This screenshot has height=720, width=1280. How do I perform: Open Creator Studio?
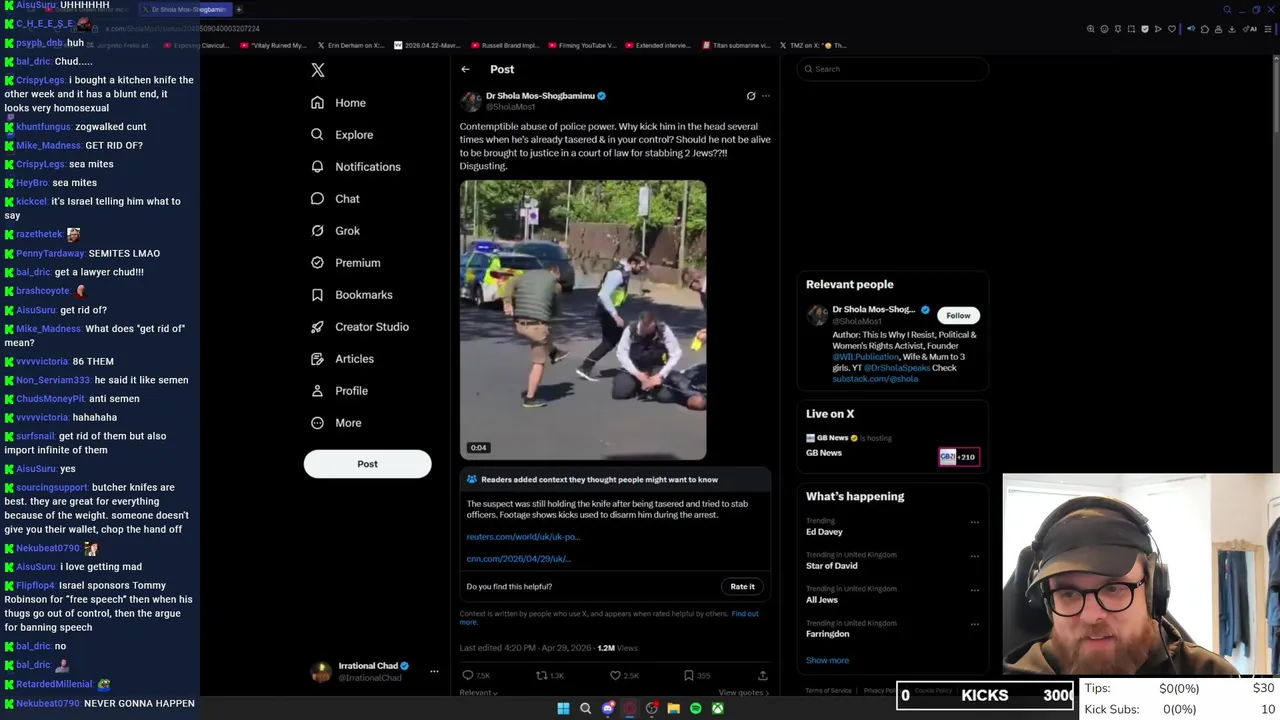click(x=359, y=327)
